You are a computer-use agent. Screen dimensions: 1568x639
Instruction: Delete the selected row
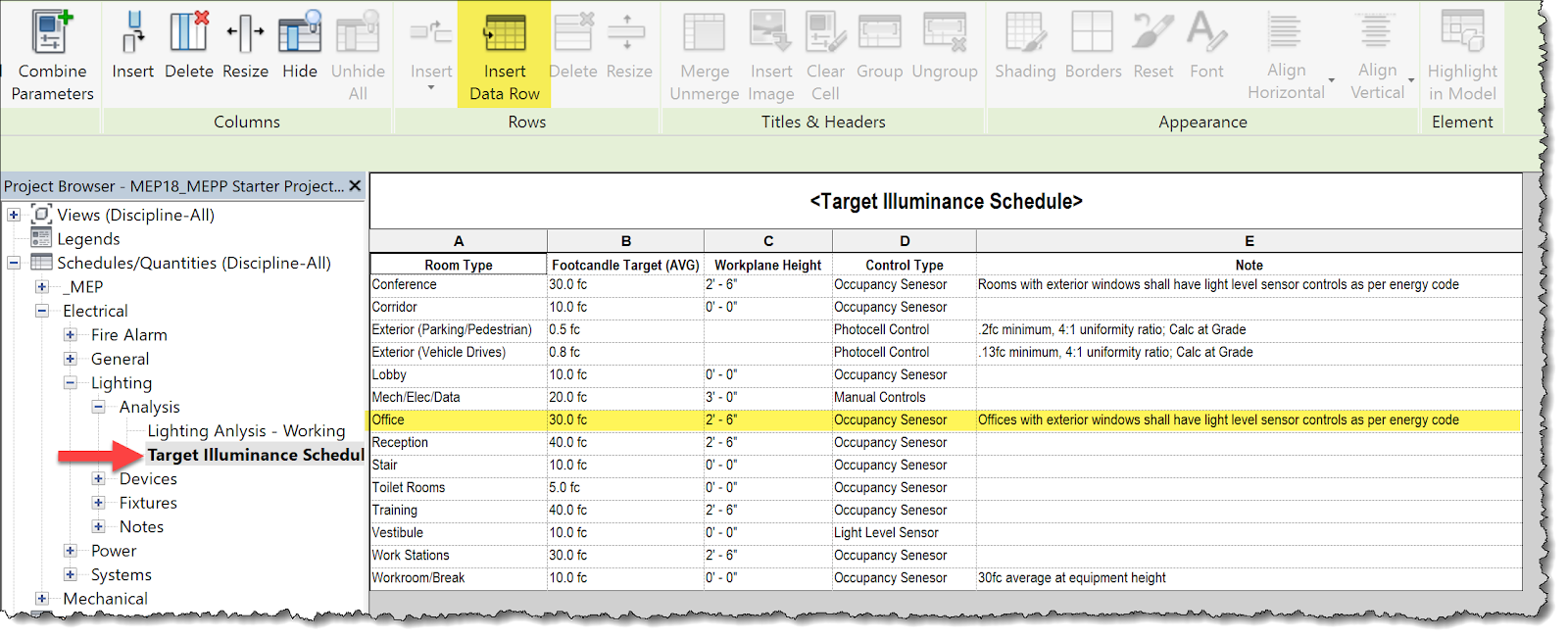point(573,45)
